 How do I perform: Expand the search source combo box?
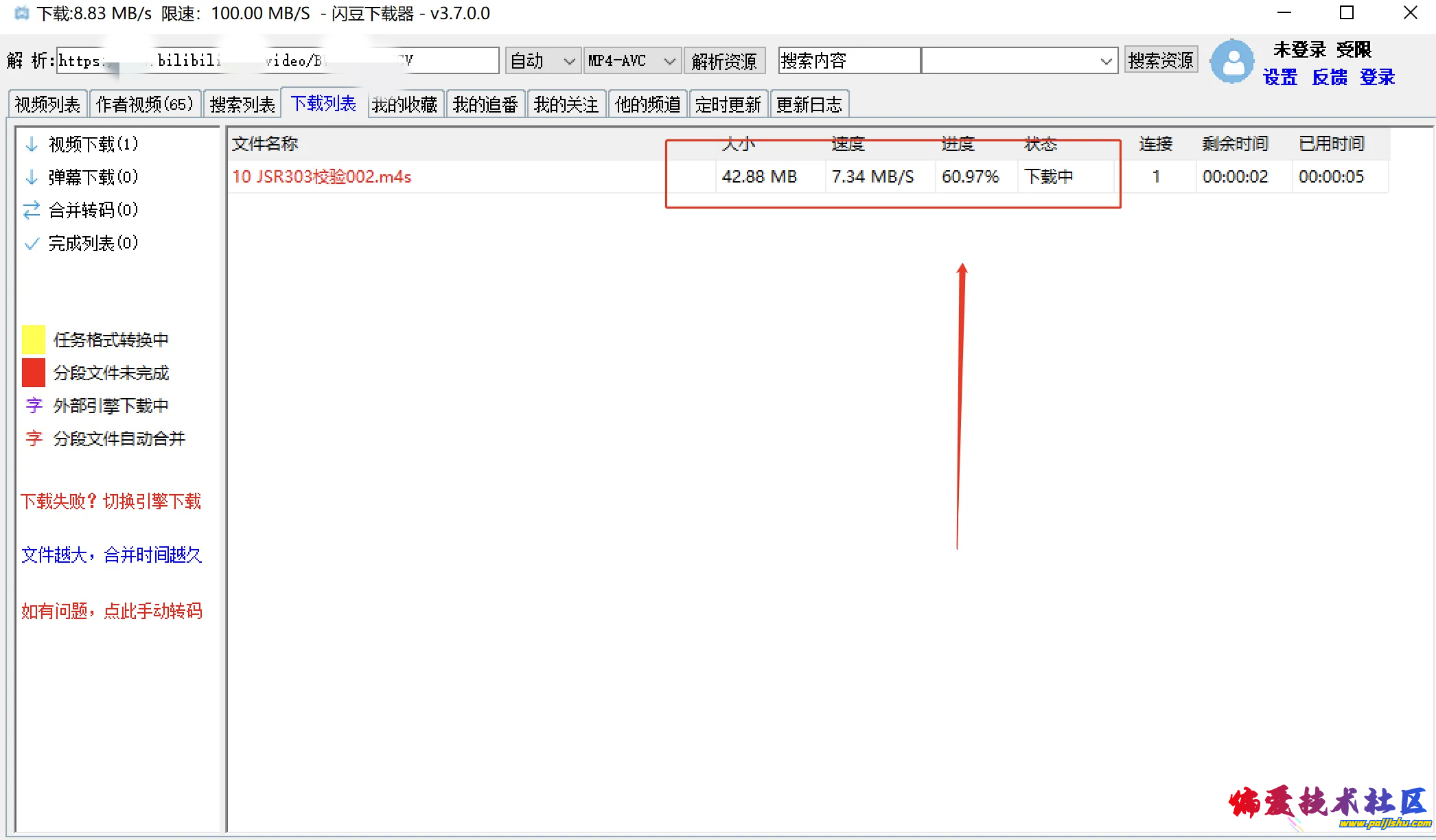point(1105,61)
